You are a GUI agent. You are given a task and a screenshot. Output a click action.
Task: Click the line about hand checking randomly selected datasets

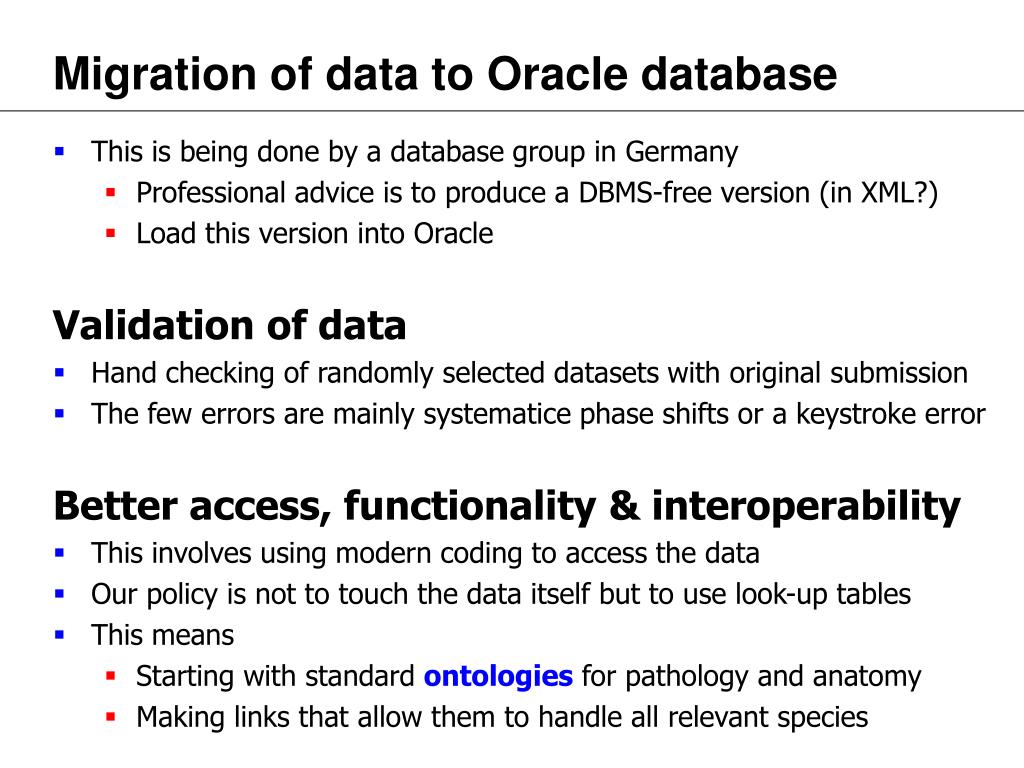pos(530,374)
